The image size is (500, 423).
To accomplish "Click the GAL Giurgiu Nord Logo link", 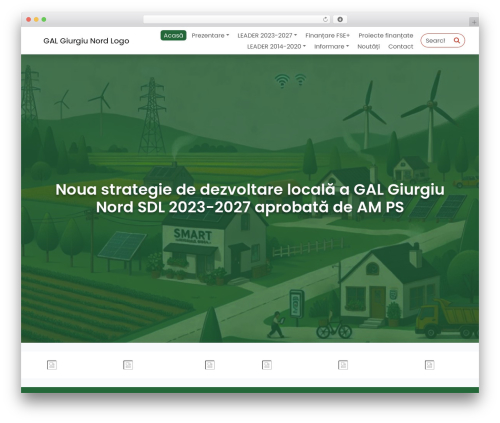I will click(86, 41).
